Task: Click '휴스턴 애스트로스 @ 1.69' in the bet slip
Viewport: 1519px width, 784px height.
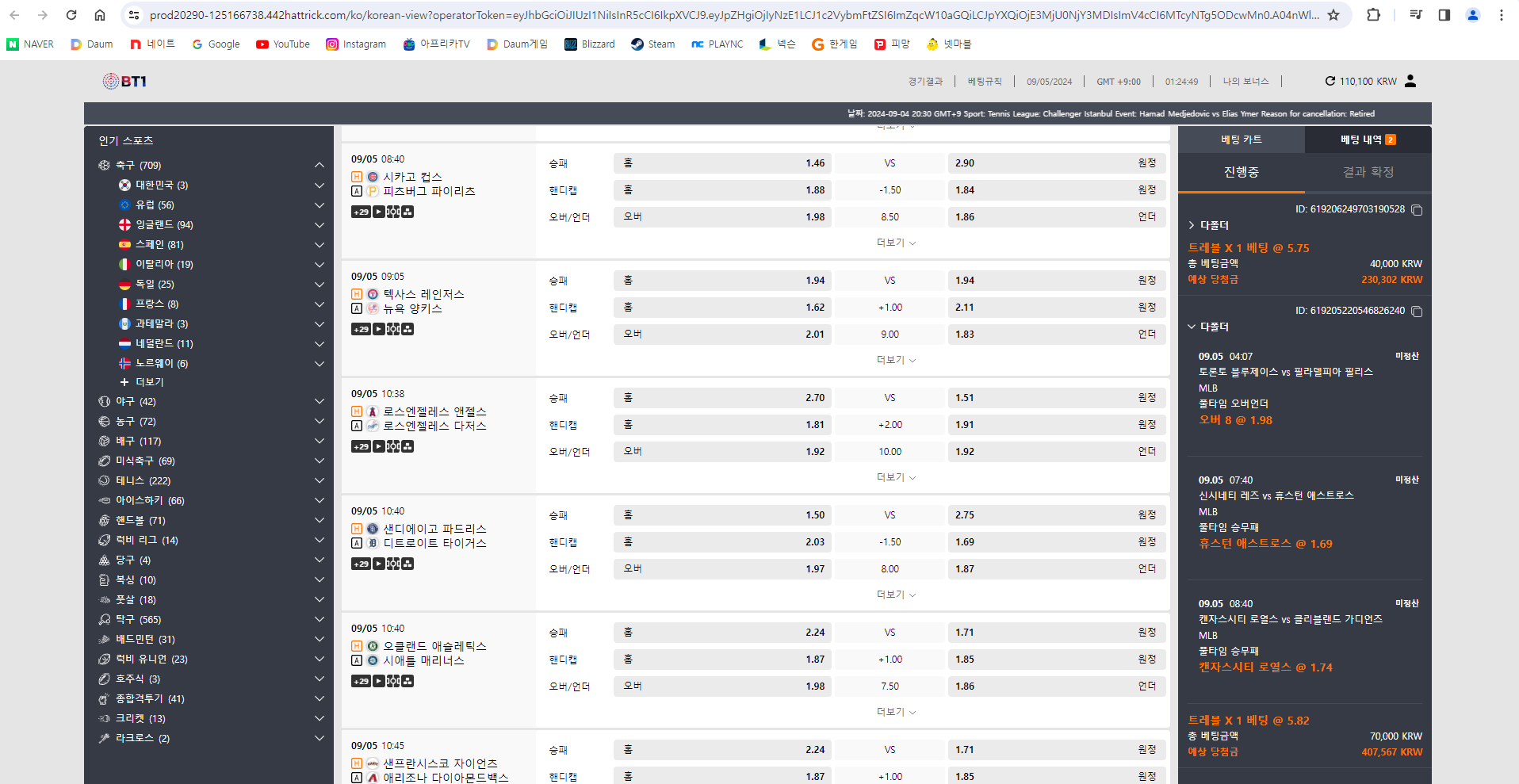Action: pyautogui.click(x=1265, y=544)
